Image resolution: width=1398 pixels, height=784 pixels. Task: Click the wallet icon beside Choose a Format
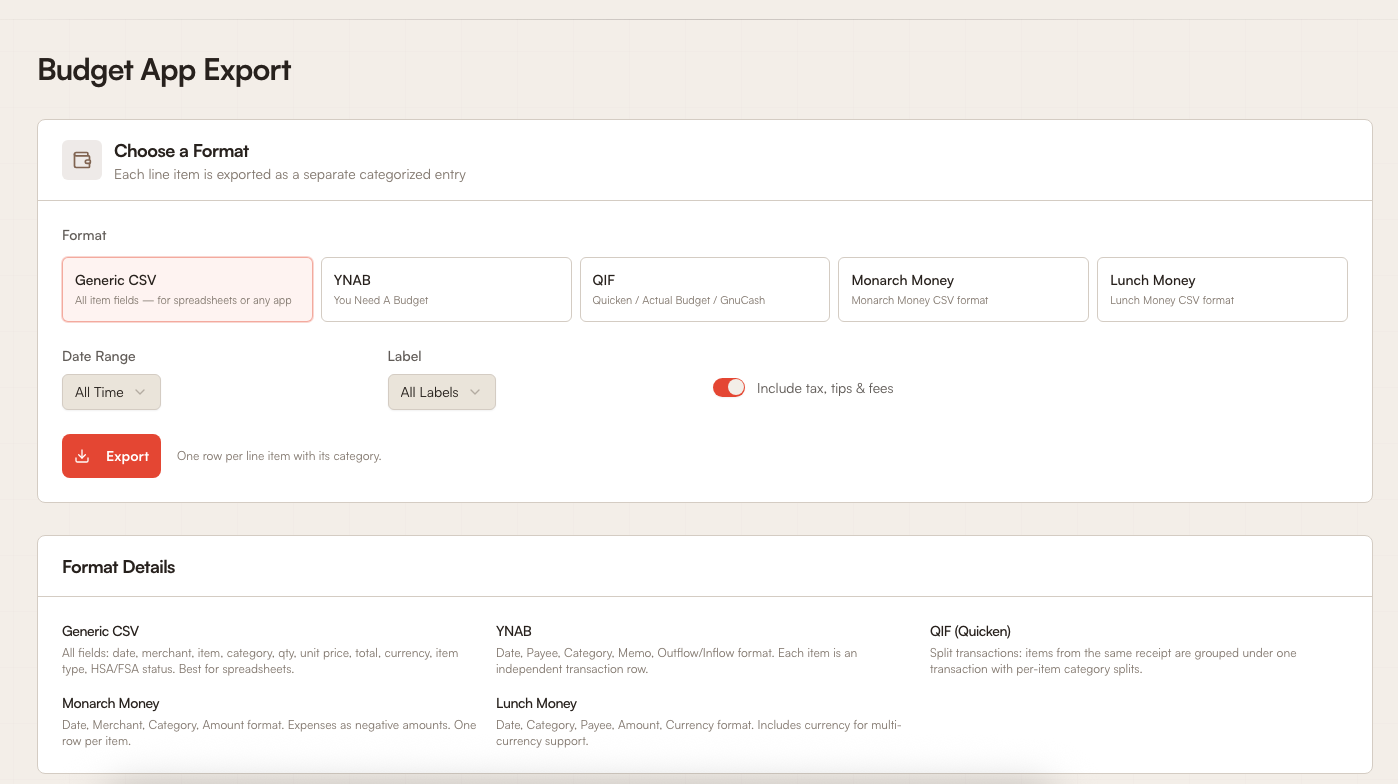[81, 159]
